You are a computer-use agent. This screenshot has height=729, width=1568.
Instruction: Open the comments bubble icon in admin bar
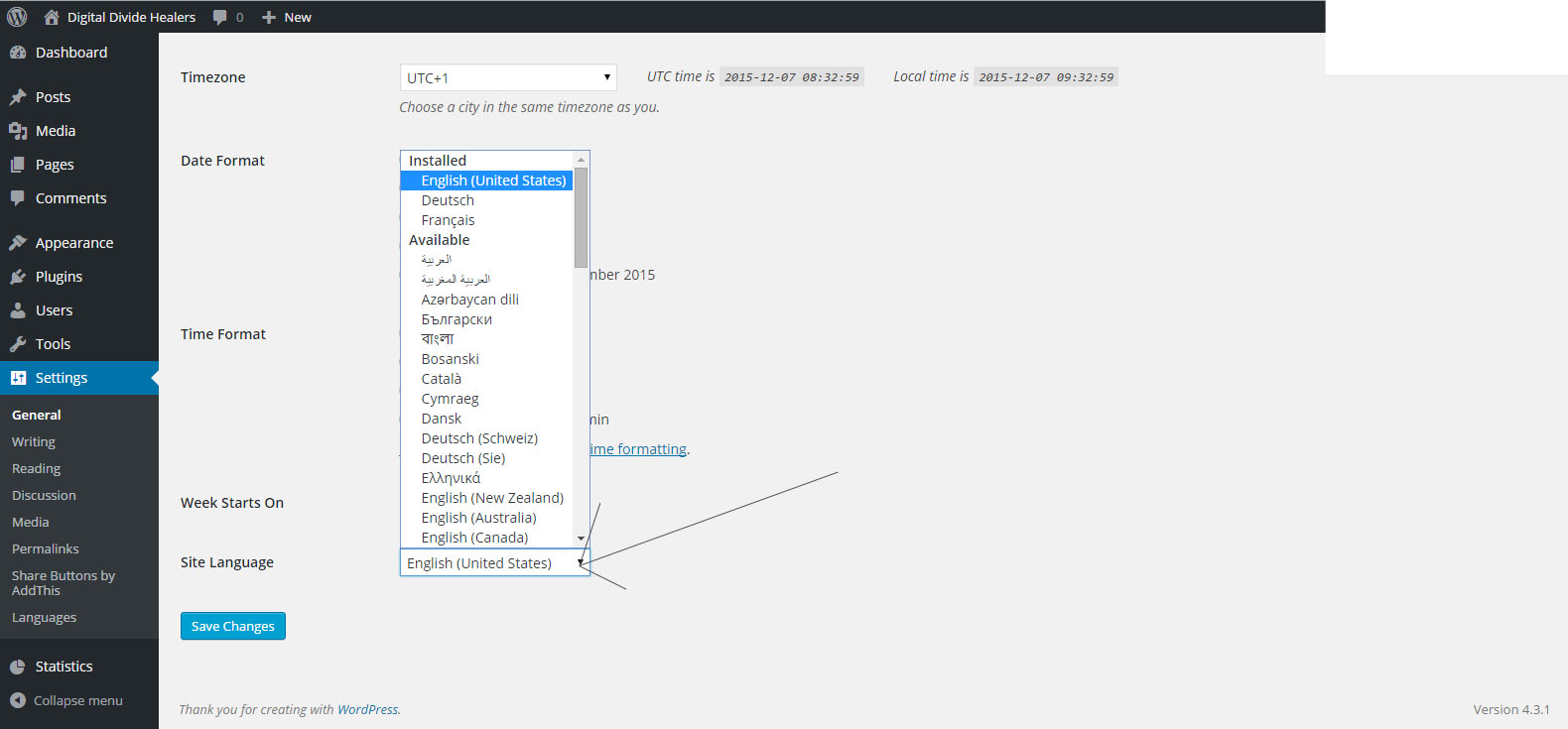tap(219, 17)
